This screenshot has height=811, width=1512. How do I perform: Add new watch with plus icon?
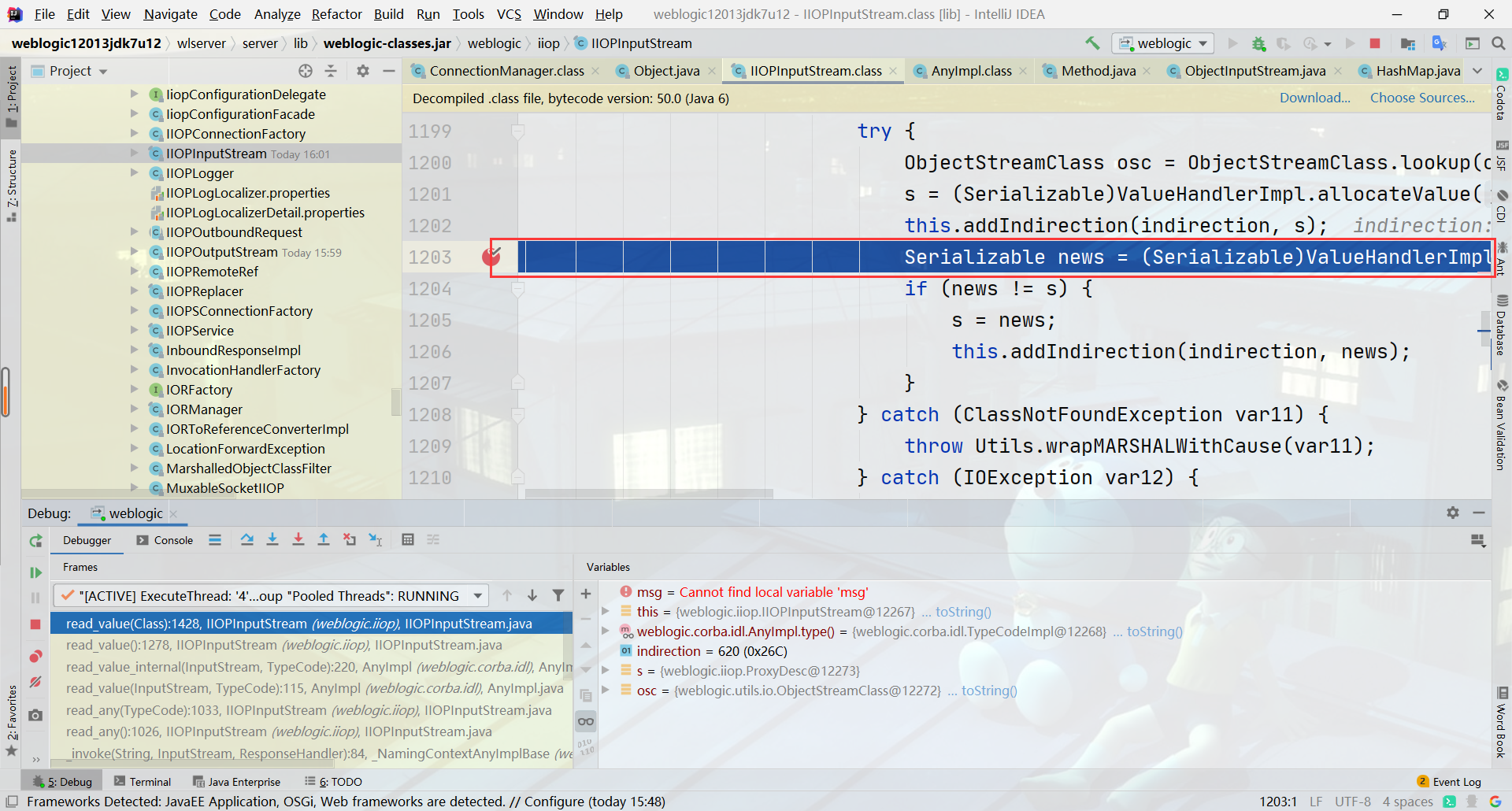[x=586, y=594]
